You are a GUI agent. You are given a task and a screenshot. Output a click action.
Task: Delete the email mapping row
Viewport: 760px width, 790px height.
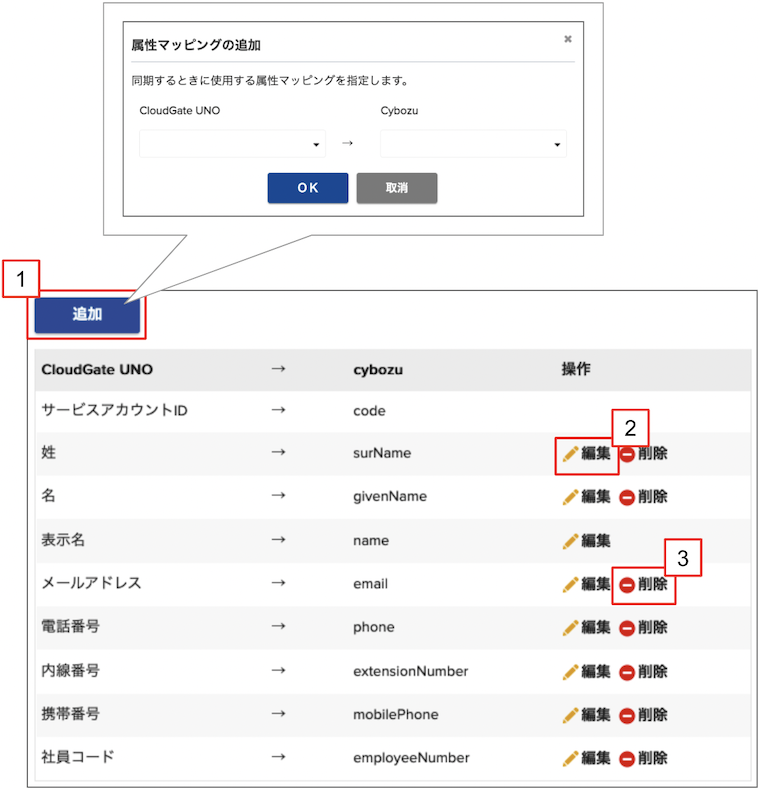tap(643, 584)
